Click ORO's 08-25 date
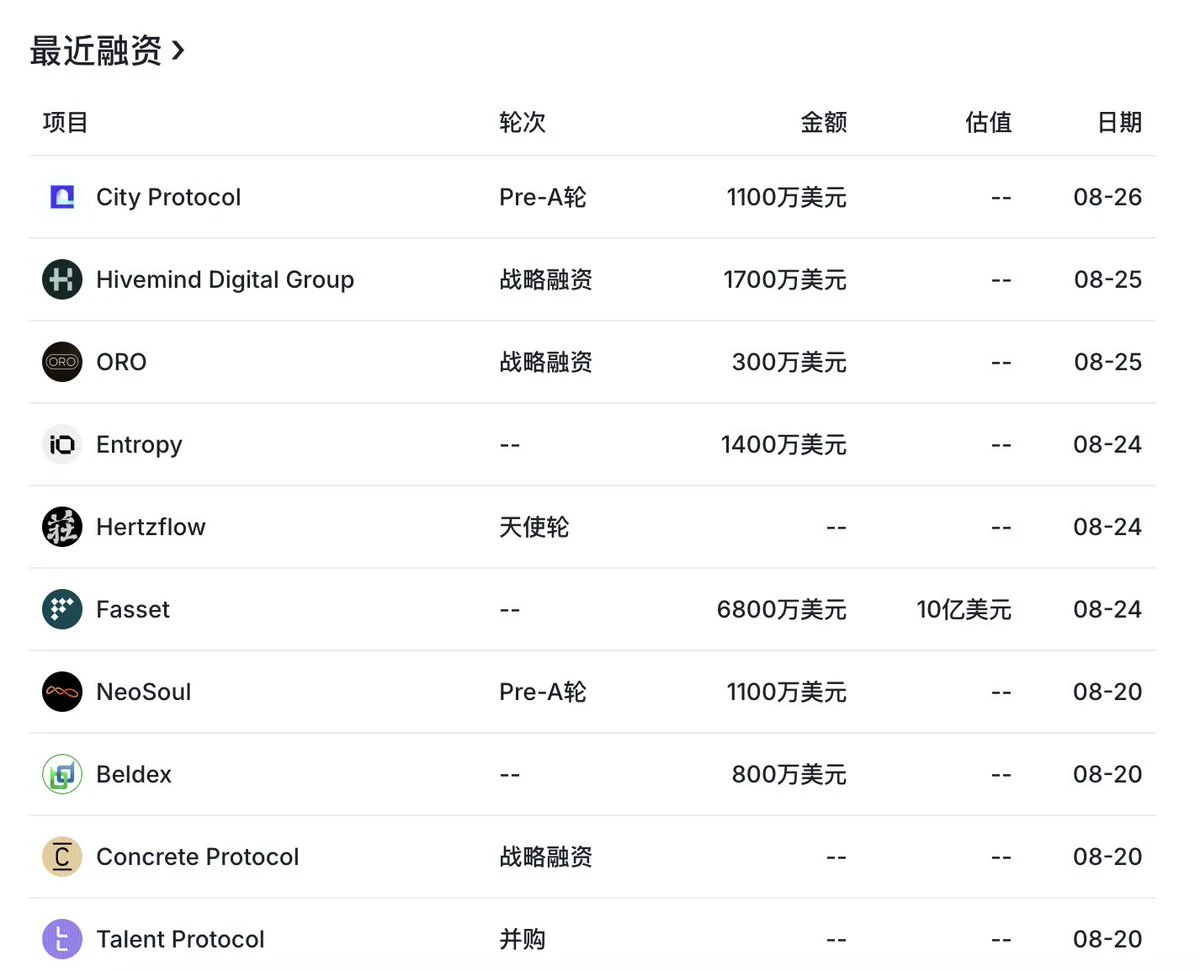The width and height of the screenshot is (1200, 971). click(x=1108, y=362)
